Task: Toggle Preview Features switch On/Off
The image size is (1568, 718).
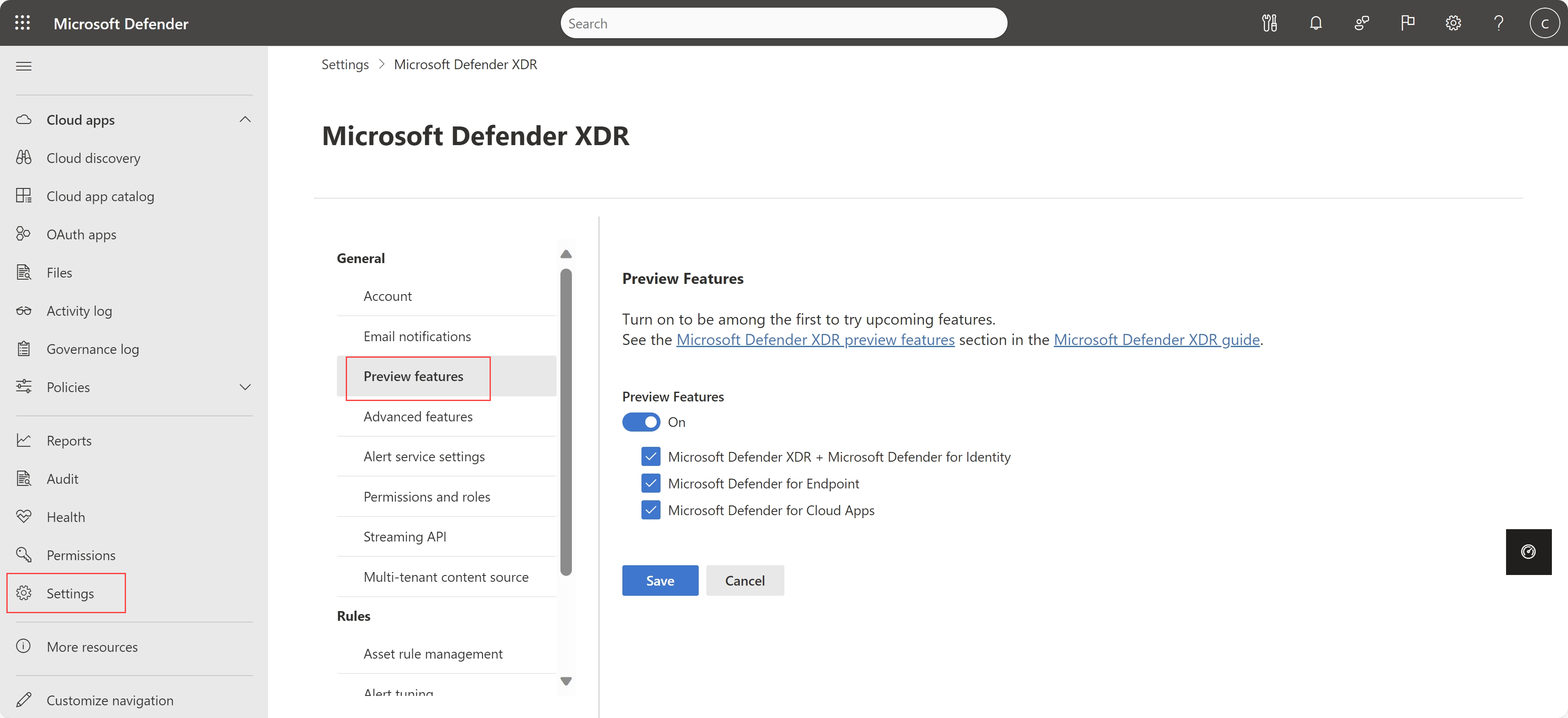Action: click(x=641, y=421)
